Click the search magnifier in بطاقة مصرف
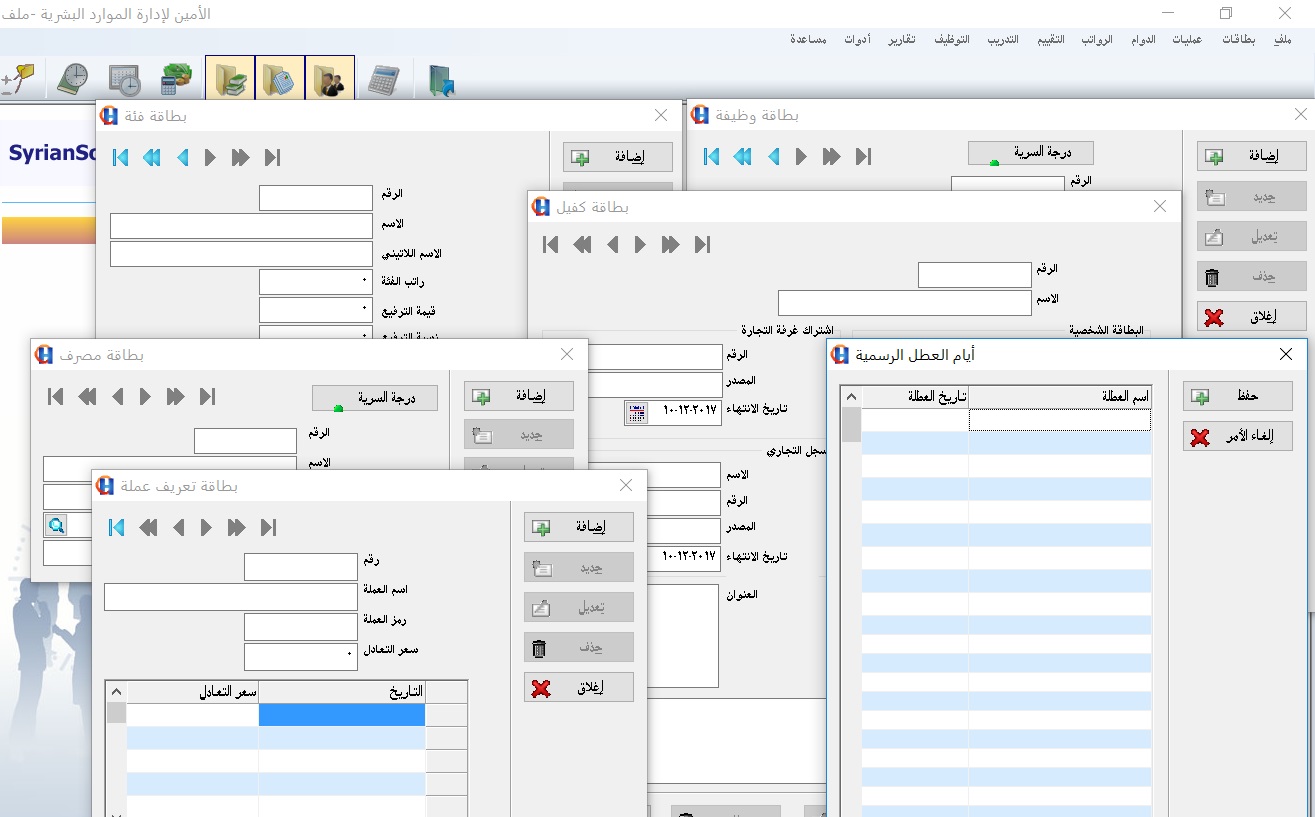This screenshot has height=817, width=1315. [55, 525]
